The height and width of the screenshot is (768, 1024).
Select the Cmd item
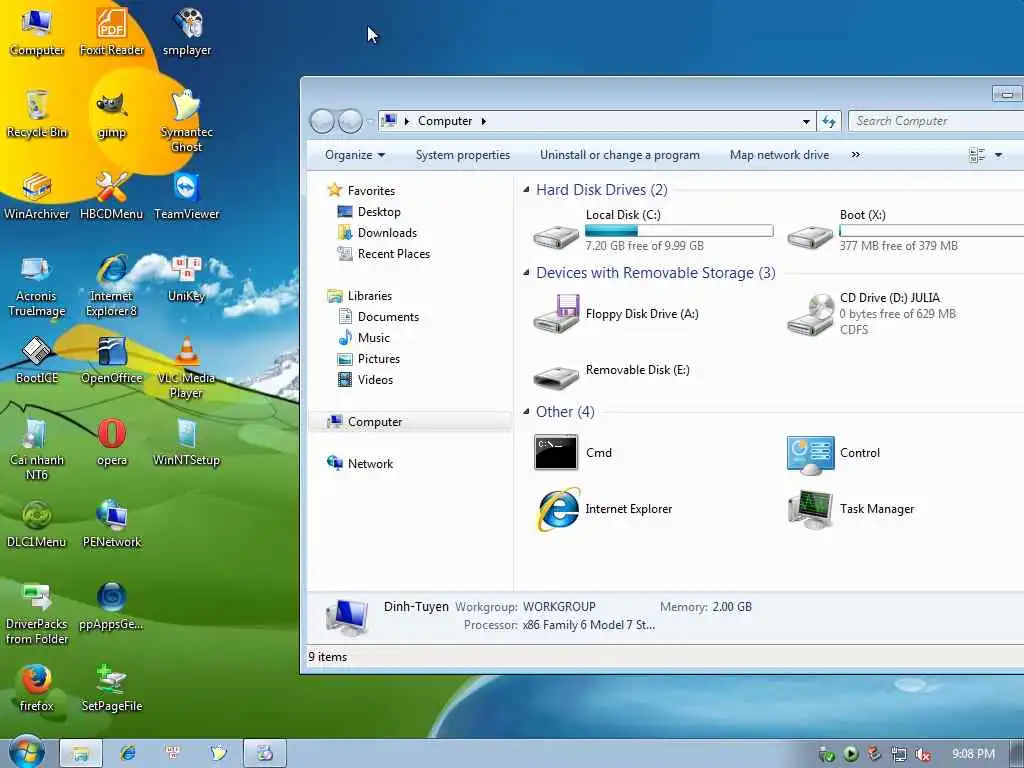point(573,453)
